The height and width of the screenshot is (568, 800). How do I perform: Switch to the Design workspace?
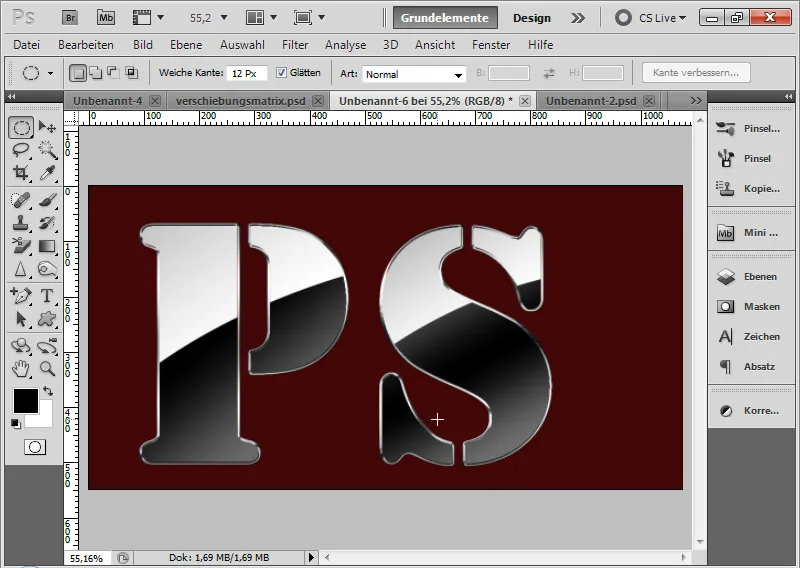point(532,18)
